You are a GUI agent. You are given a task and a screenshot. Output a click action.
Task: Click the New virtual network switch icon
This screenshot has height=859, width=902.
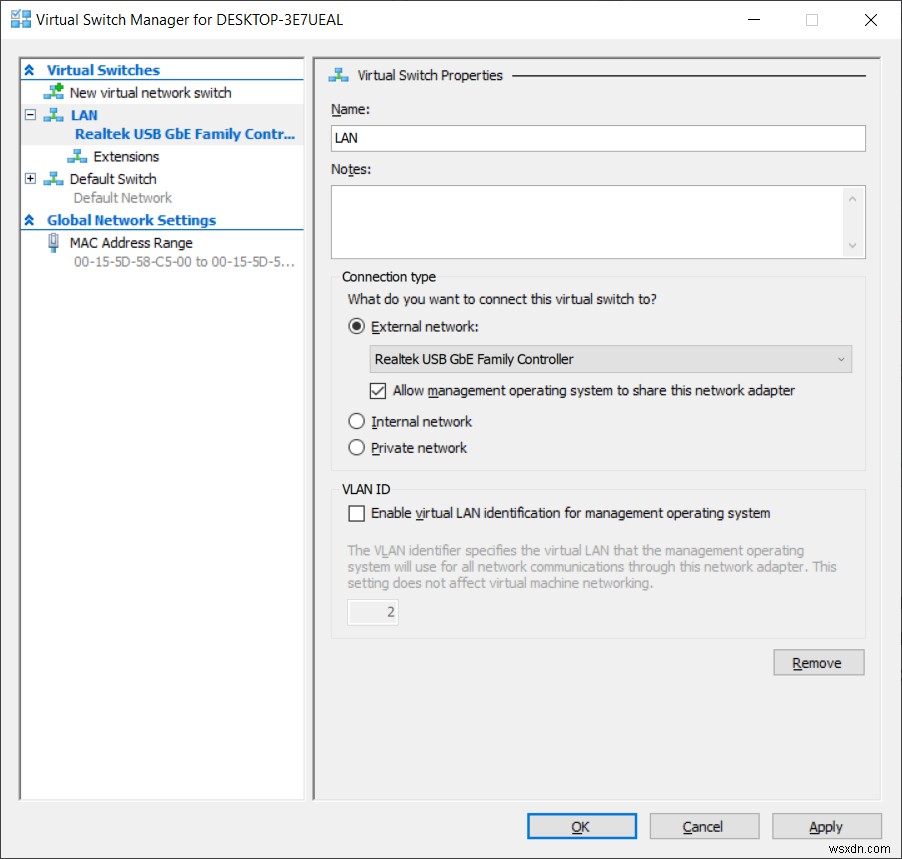pos(54,92)
